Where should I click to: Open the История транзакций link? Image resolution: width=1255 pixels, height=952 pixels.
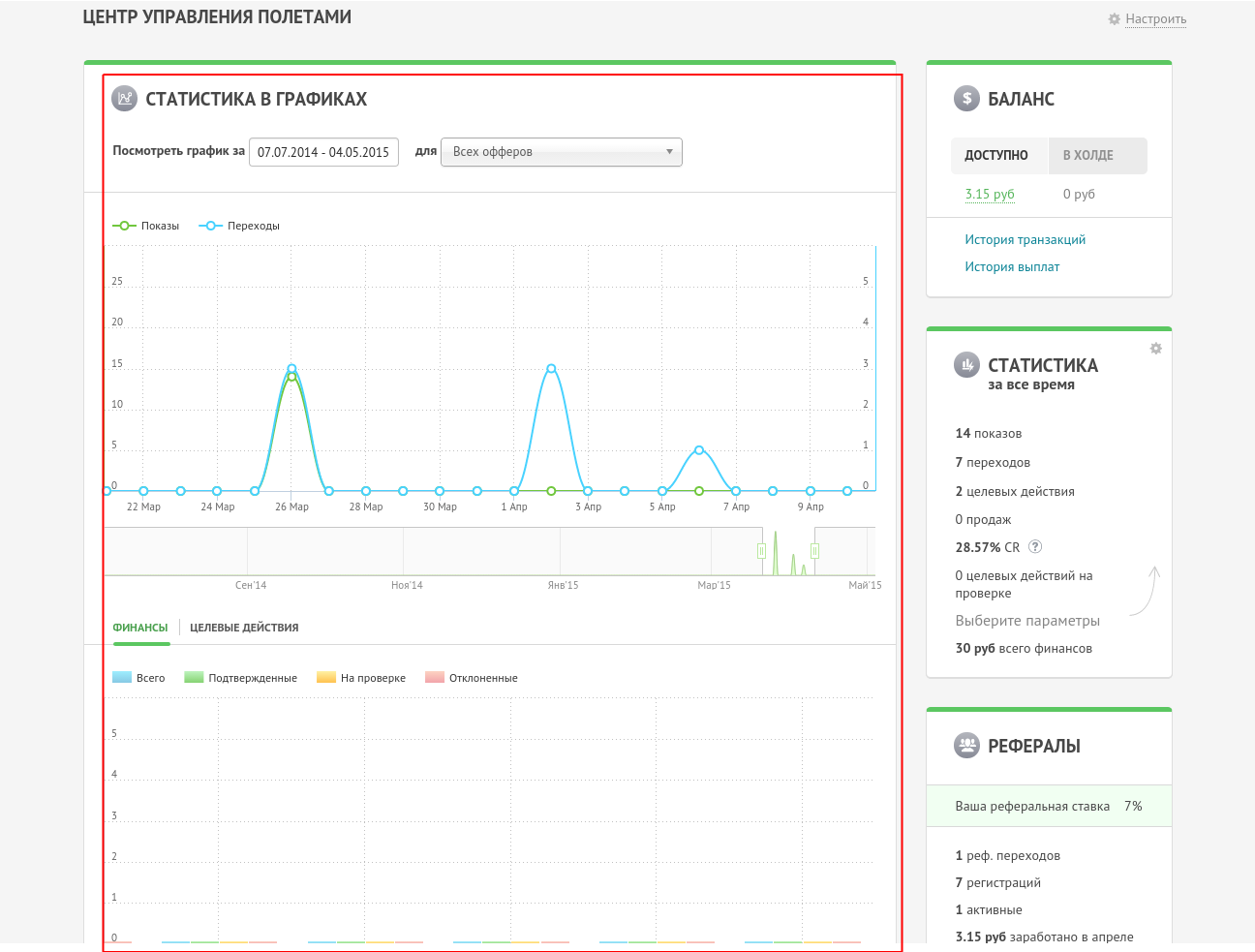(x=1025, y=239)
